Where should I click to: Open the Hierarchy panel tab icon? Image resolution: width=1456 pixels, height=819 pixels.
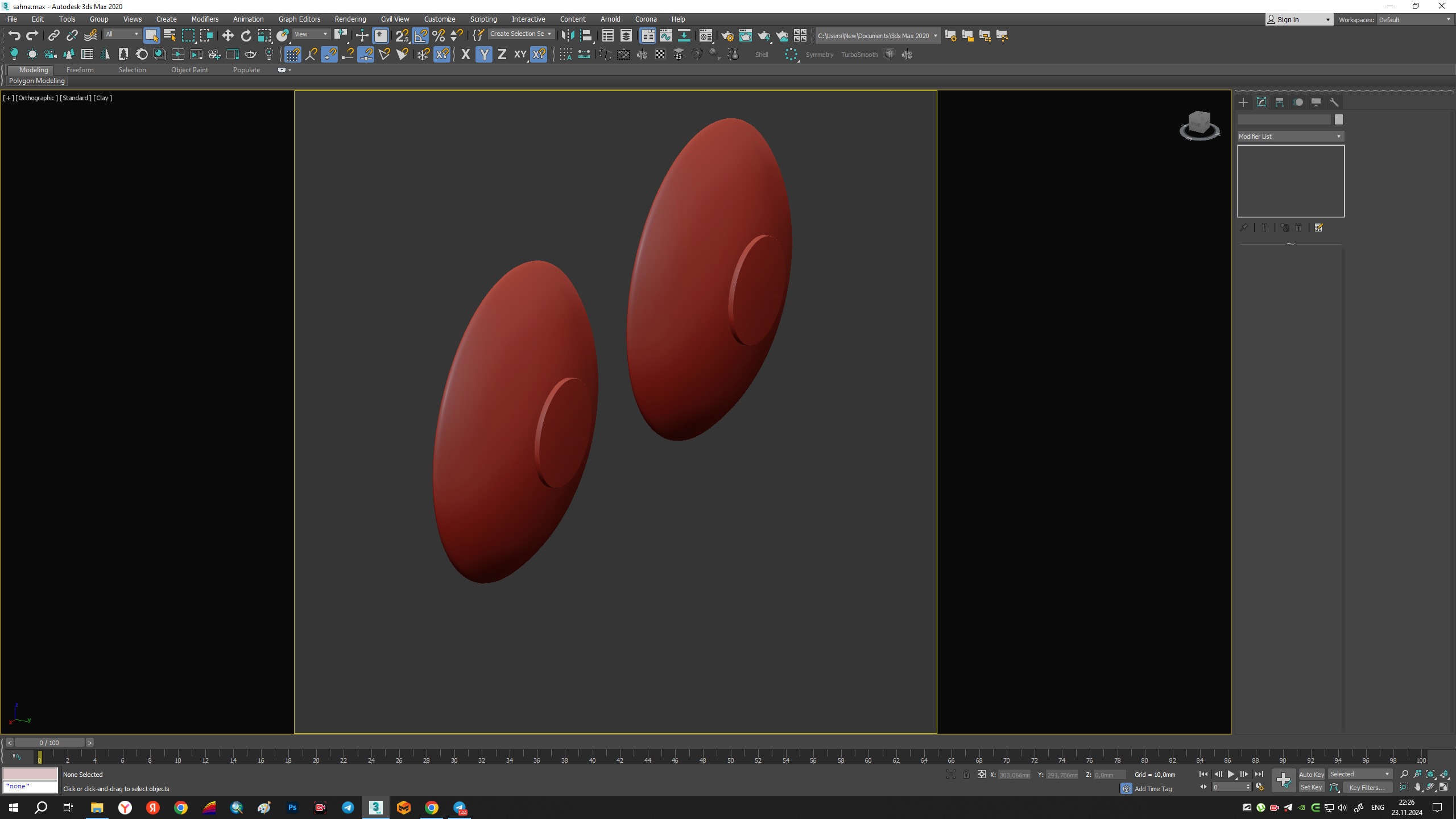(1280, 102)
